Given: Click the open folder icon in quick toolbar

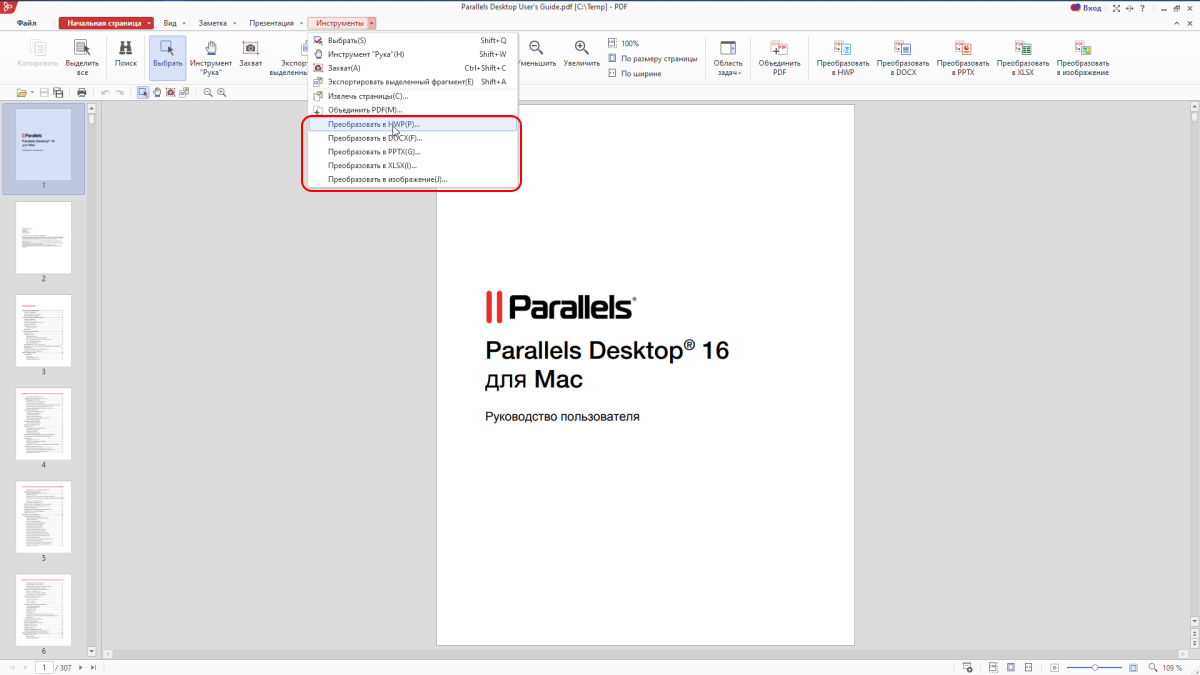Looking at the screenshot, I should click(21, 92).
